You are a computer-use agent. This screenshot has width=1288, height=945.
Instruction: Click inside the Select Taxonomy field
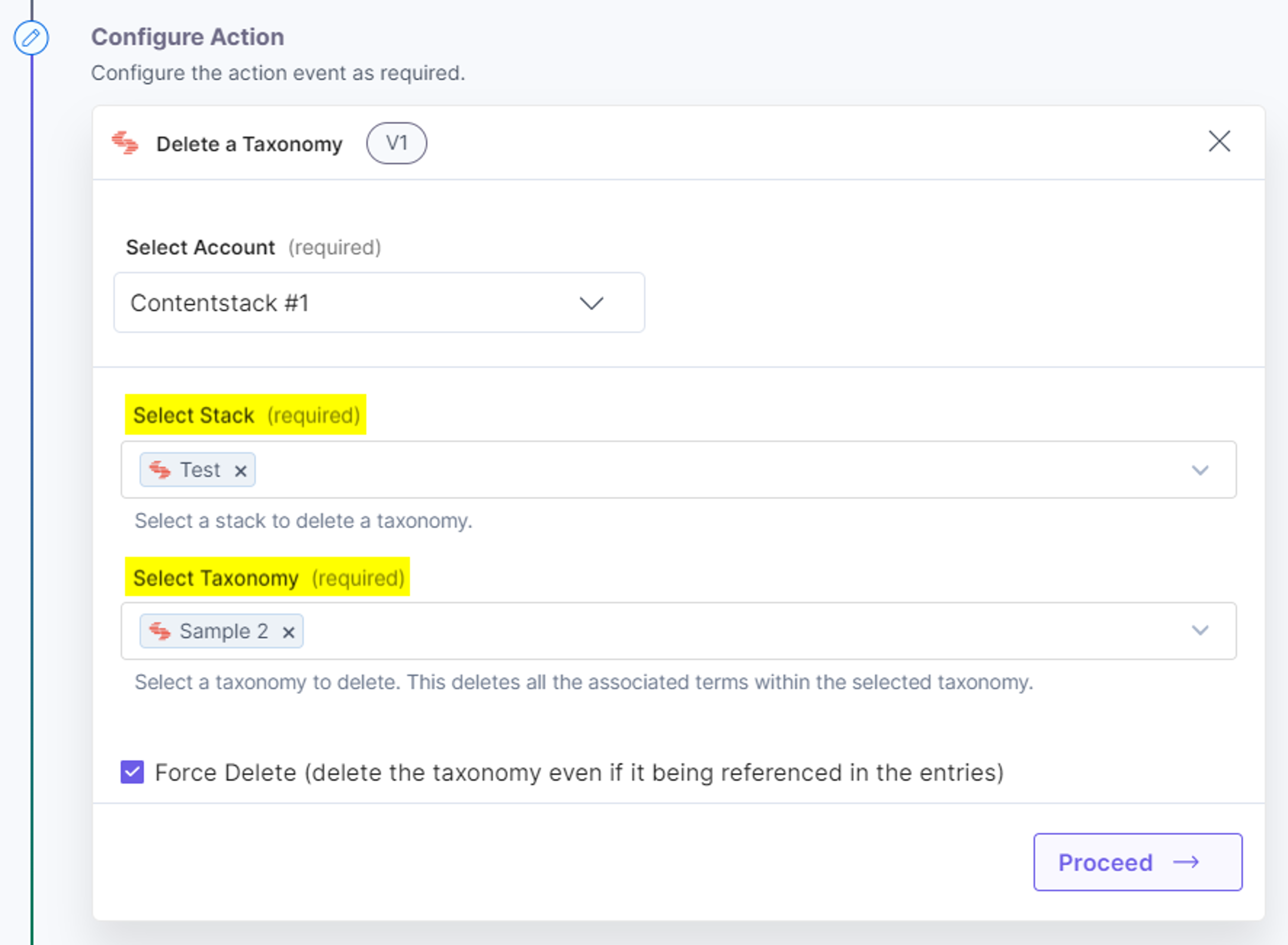678,631
